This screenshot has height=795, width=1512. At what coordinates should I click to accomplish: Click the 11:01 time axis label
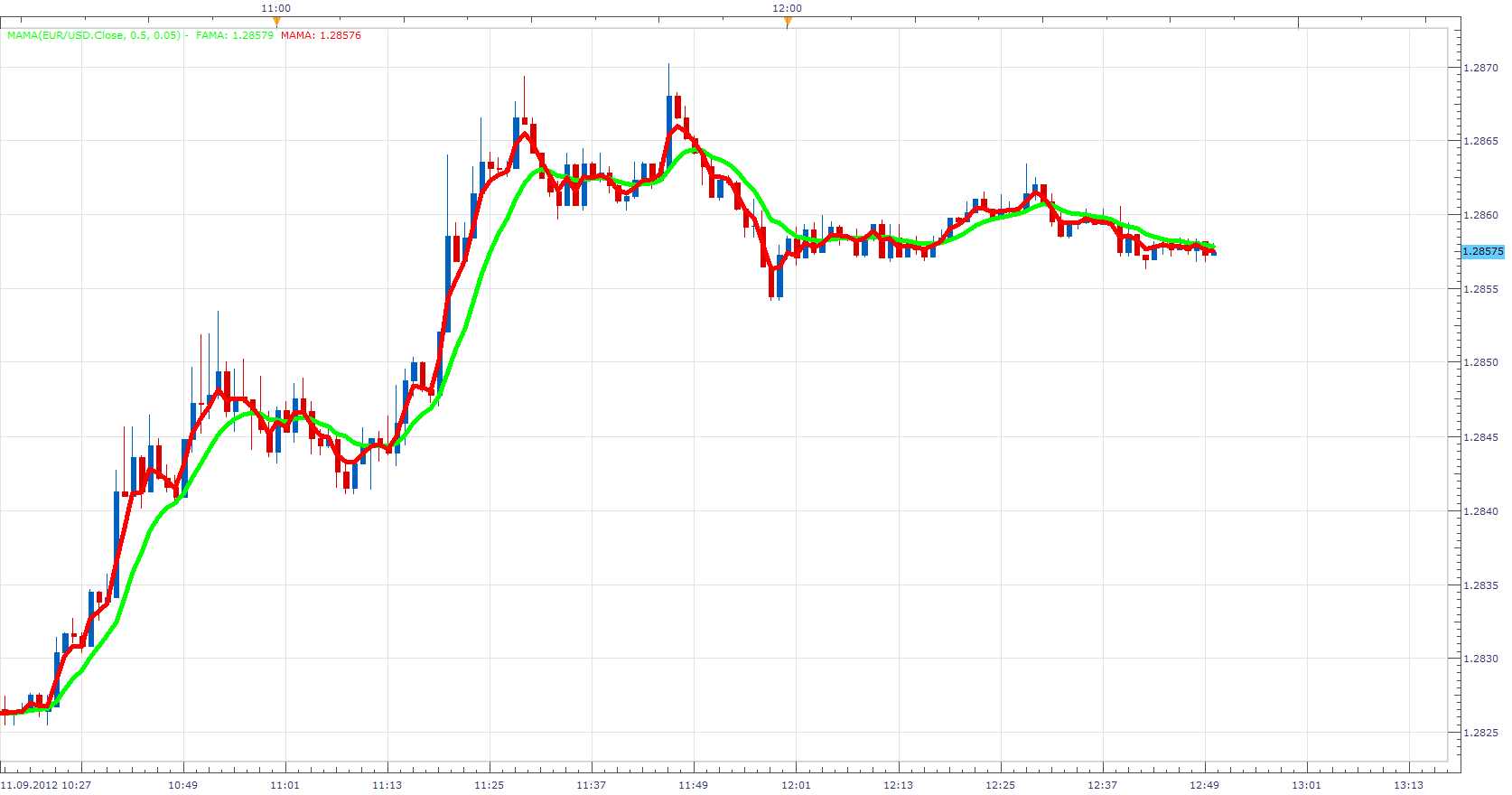tap(285, 785)
